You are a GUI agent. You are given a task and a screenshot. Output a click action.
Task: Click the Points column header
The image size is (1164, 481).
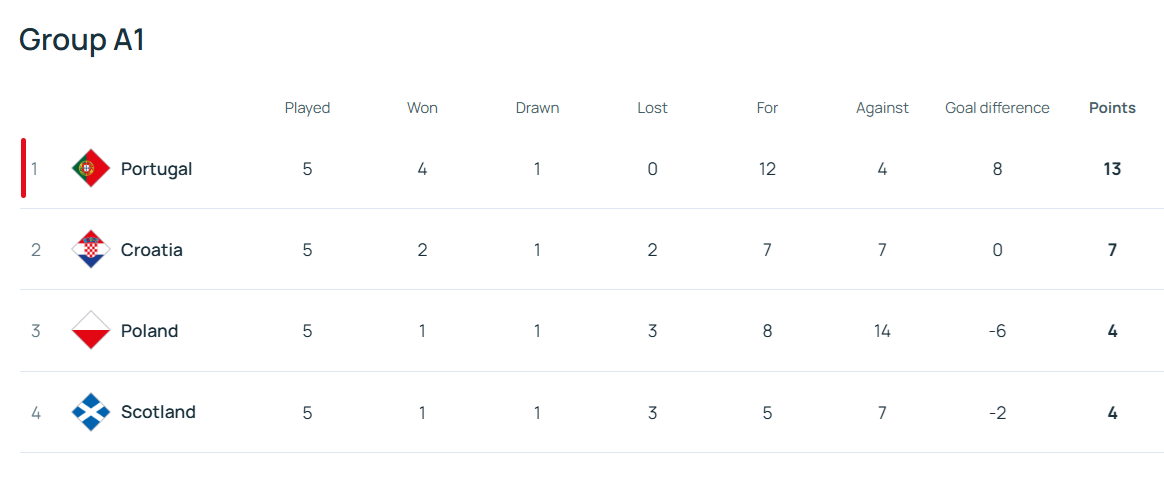coord(1112,108)
